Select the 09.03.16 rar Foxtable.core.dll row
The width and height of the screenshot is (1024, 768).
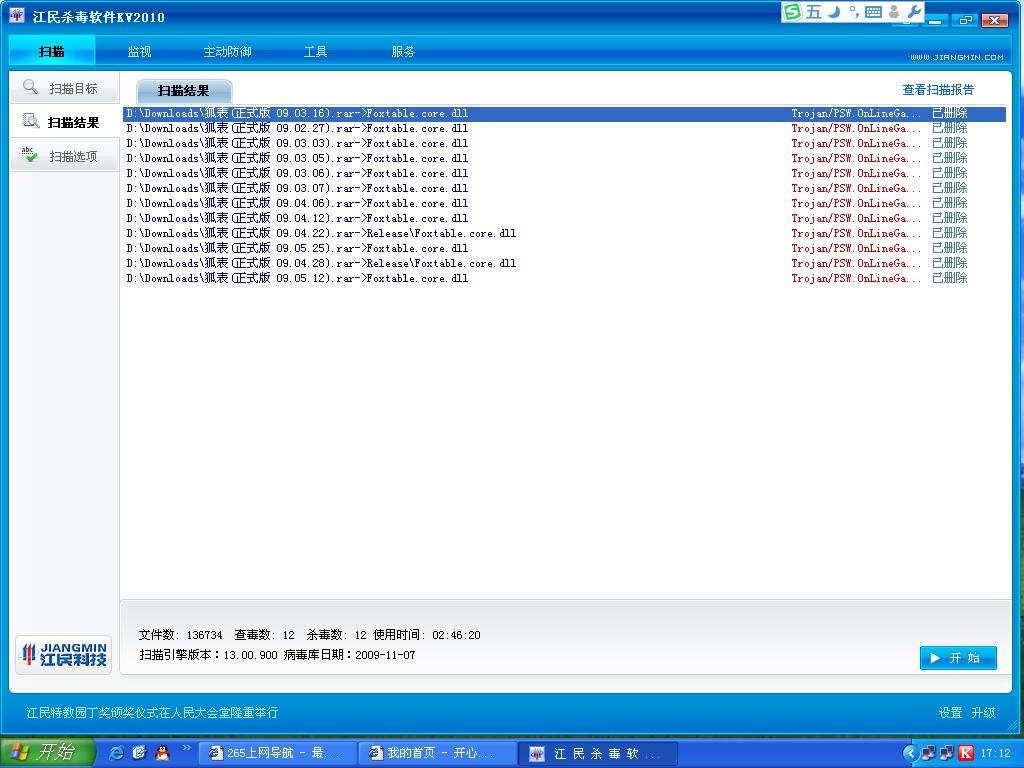pyautogui.click(x=564, y=114)
